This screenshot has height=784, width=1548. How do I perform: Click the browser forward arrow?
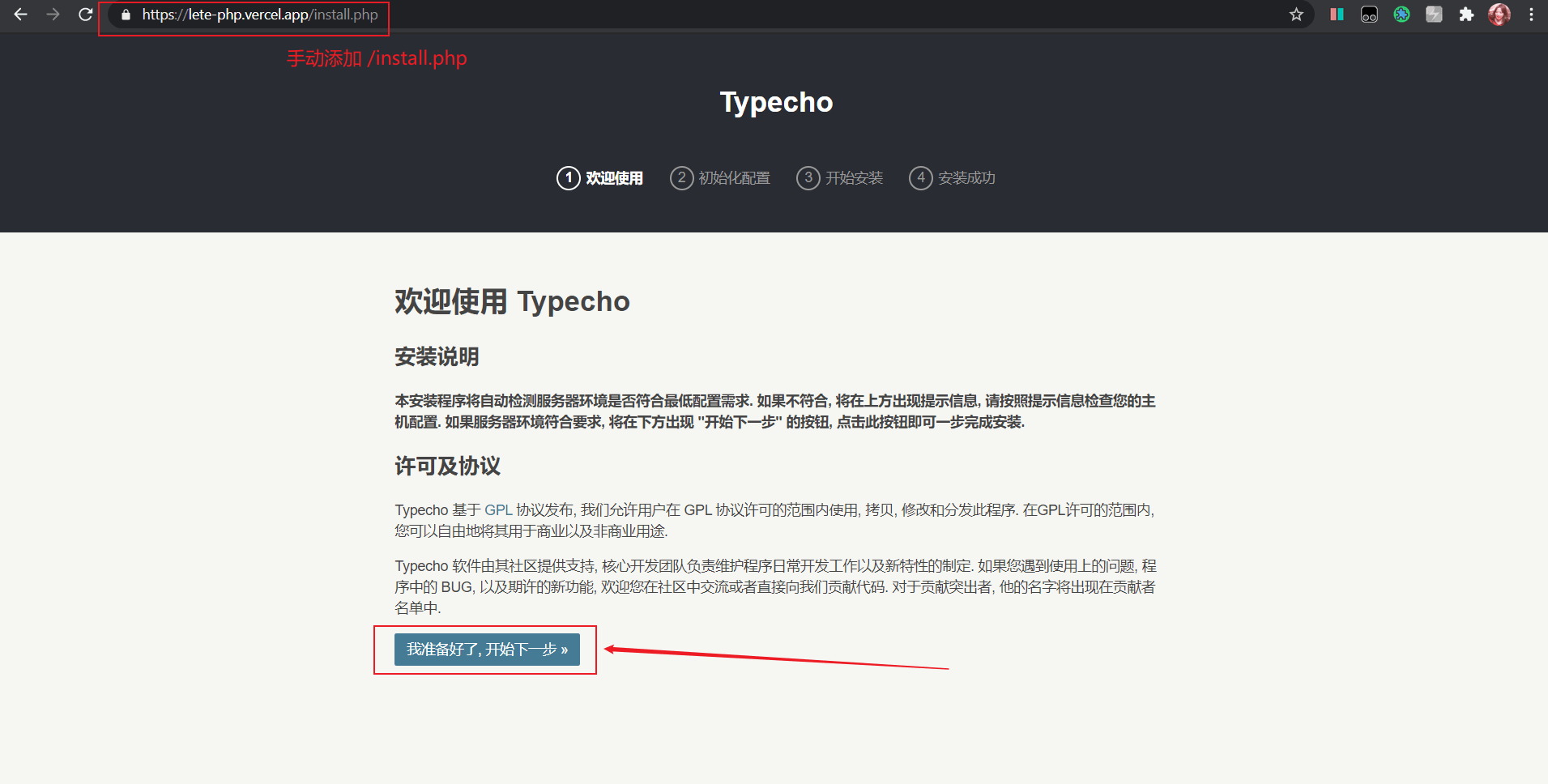[53, 15]
